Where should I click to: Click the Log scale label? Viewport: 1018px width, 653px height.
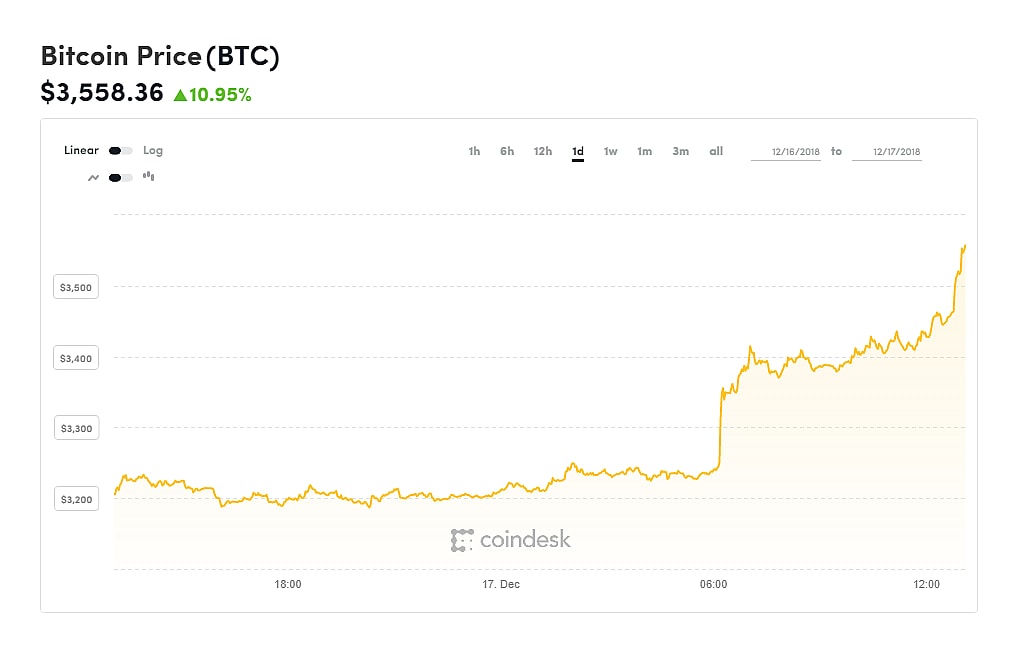(153, 151)
